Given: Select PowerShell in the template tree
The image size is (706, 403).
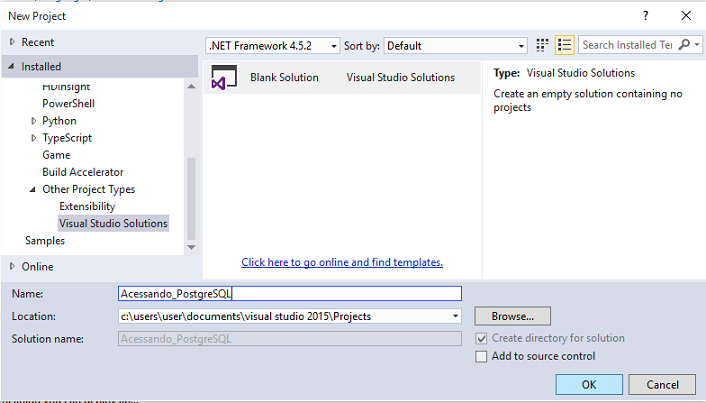Looking at the screenshot, I should (68, 104).
